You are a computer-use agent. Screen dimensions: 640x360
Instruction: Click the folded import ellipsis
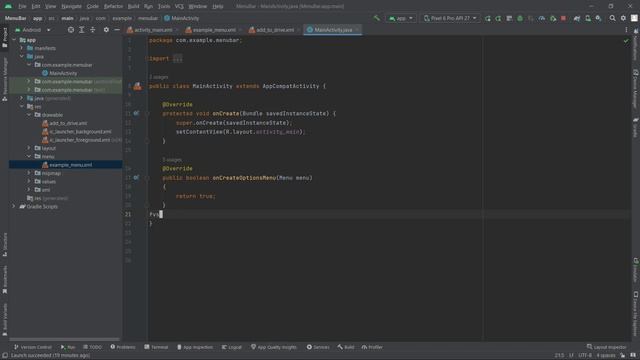(177, 59)
